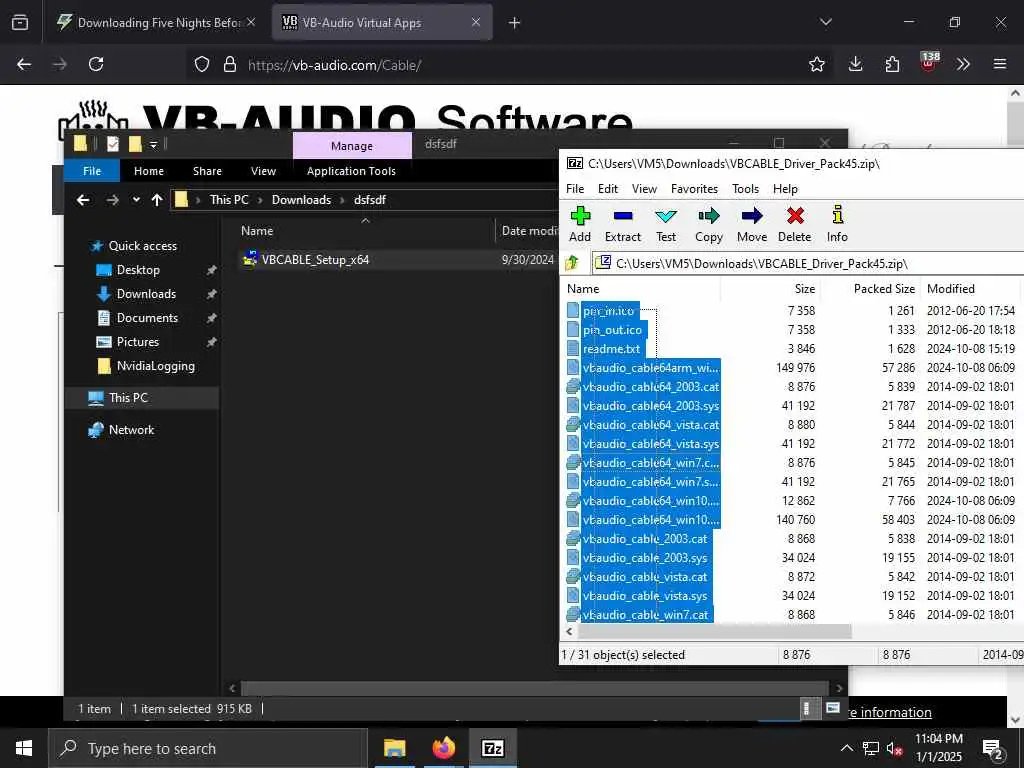This screenshot has width=1024, height=768.
Task: Select readme.txt in the archive list
Action: point(611,349)
